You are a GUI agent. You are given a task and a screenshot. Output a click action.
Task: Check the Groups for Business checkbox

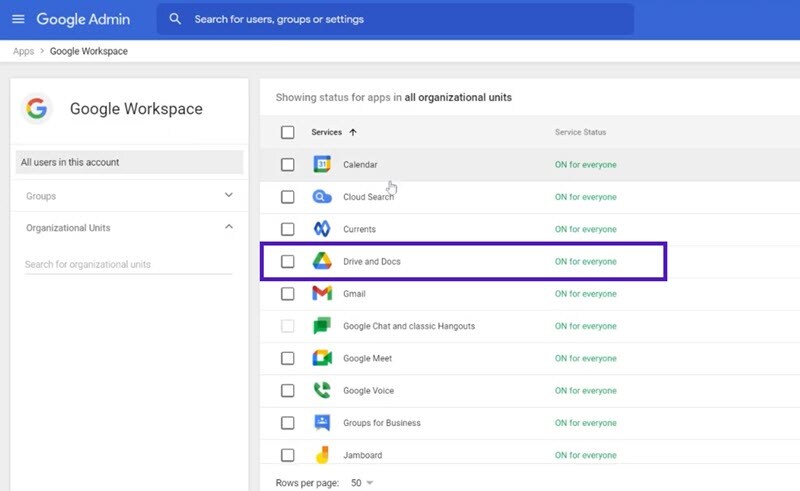point(288,423)
